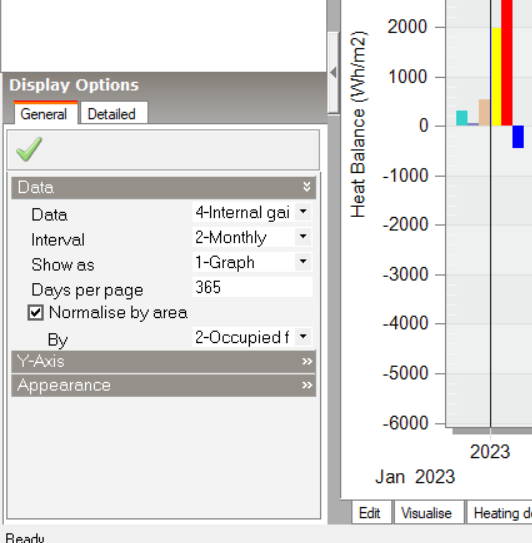
Task: Collapse panel using the left-pointing splitter arrow
Action: [333, 73]
